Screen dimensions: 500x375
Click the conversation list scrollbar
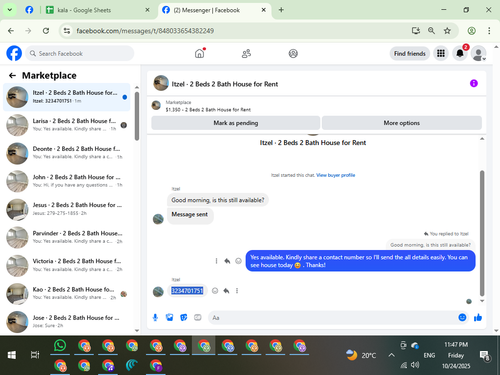point(137,116)
